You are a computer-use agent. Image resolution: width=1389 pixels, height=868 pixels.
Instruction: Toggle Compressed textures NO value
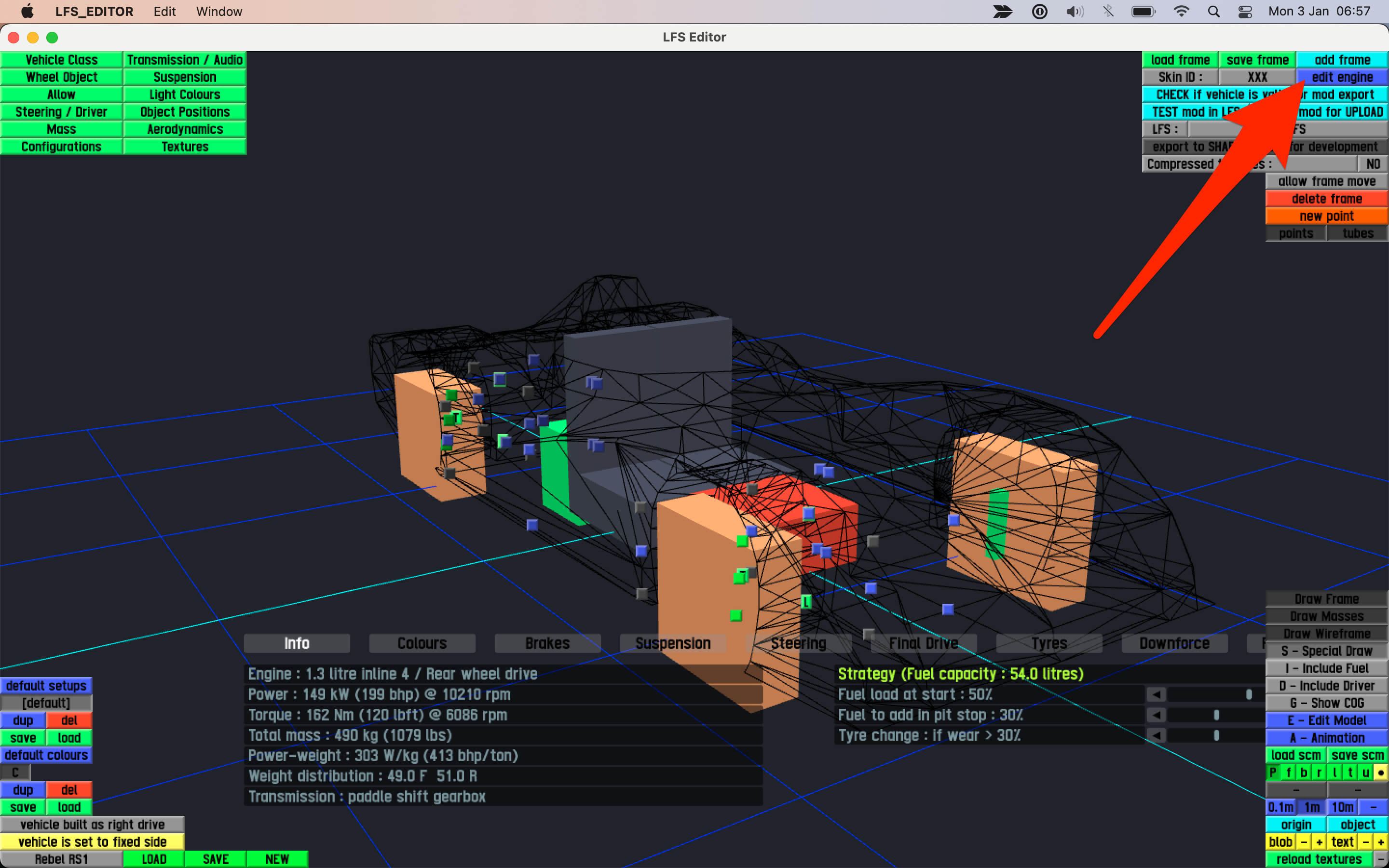pos(1373,164)
